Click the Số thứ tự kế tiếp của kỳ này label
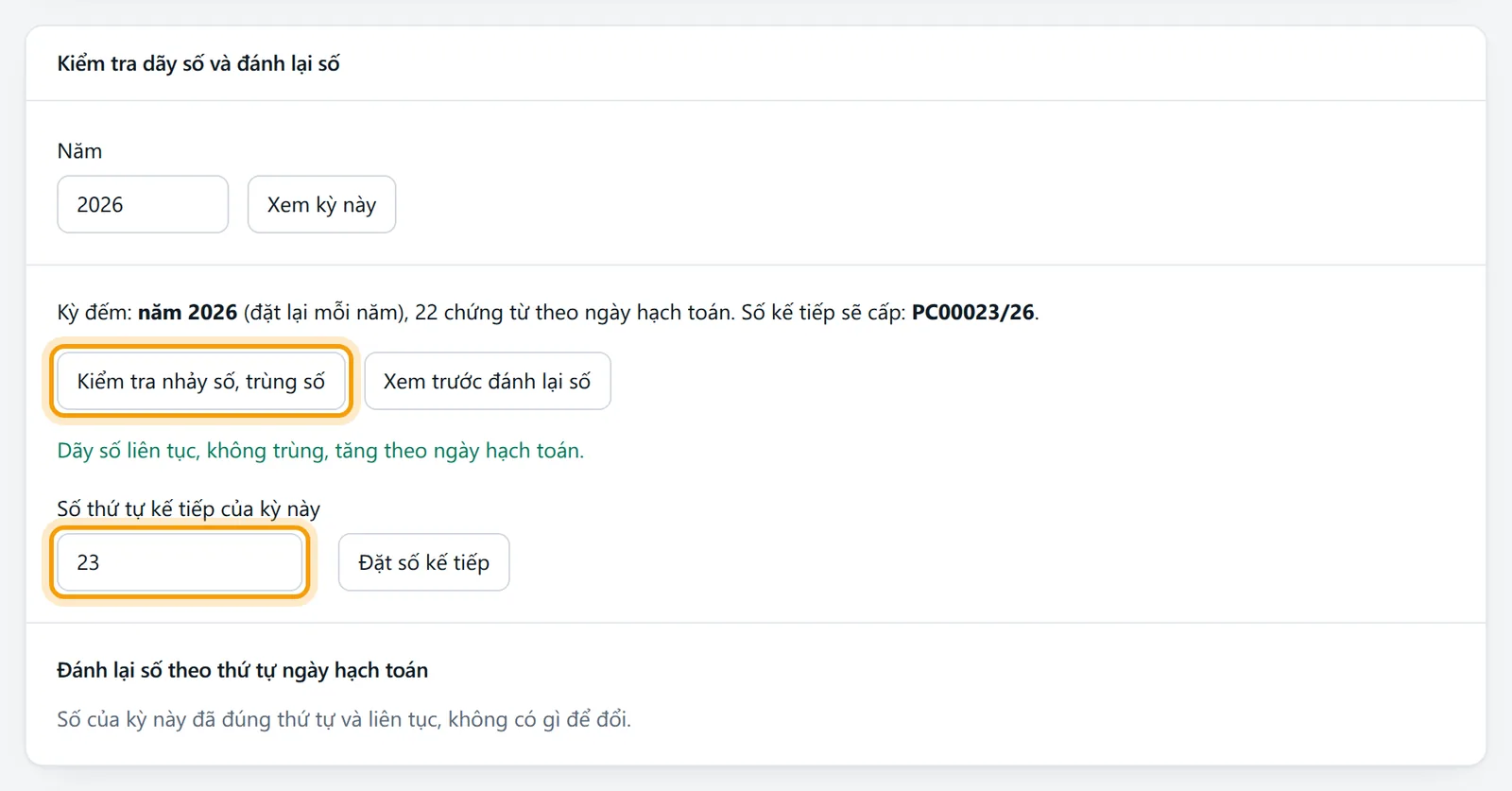The image size is (1512, 791). coord(189,508)
